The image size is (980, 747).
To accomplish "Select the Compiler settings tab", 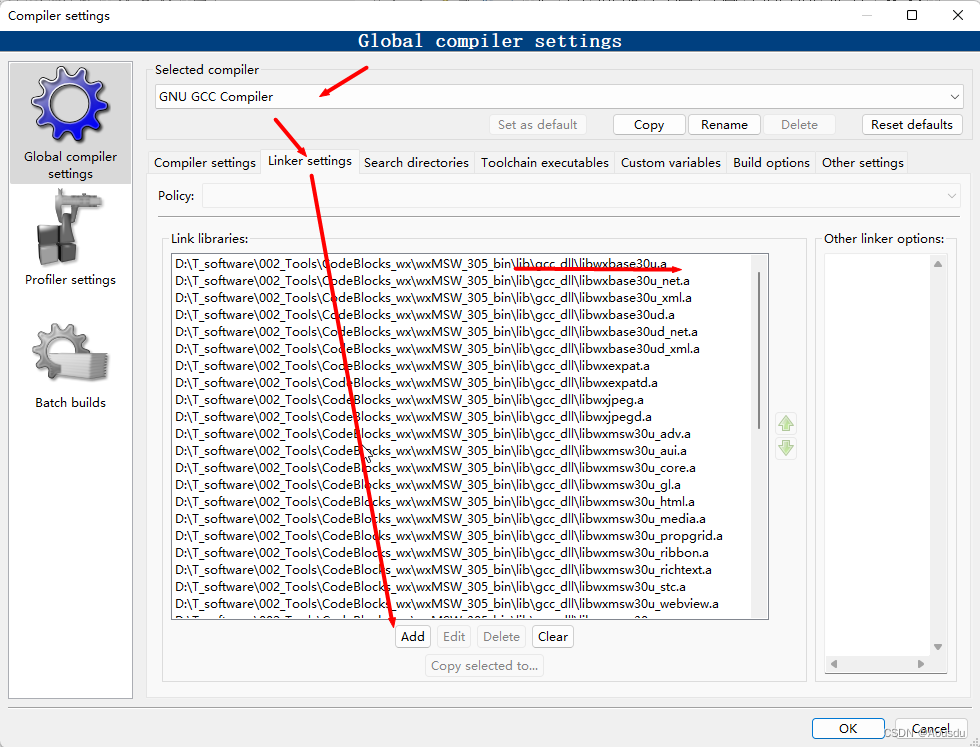I will 204,162.
